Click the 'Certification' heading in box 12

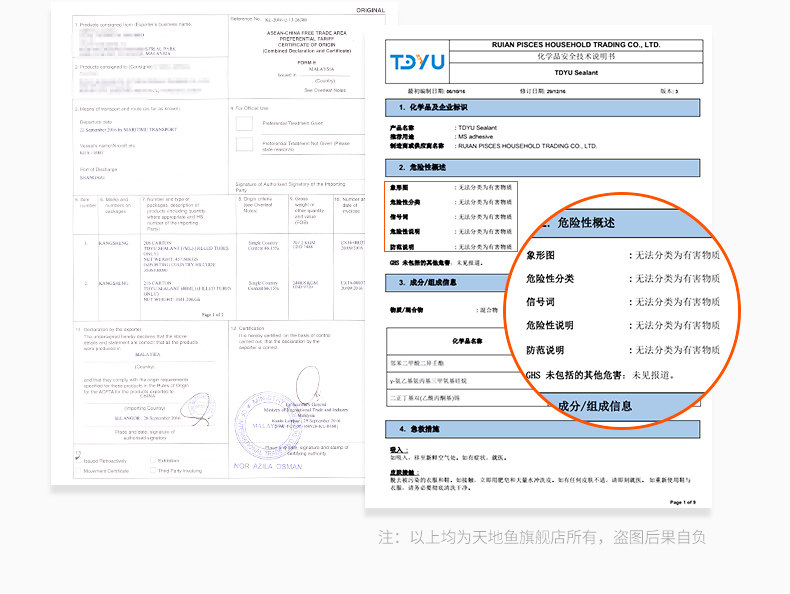pos(247,328)
